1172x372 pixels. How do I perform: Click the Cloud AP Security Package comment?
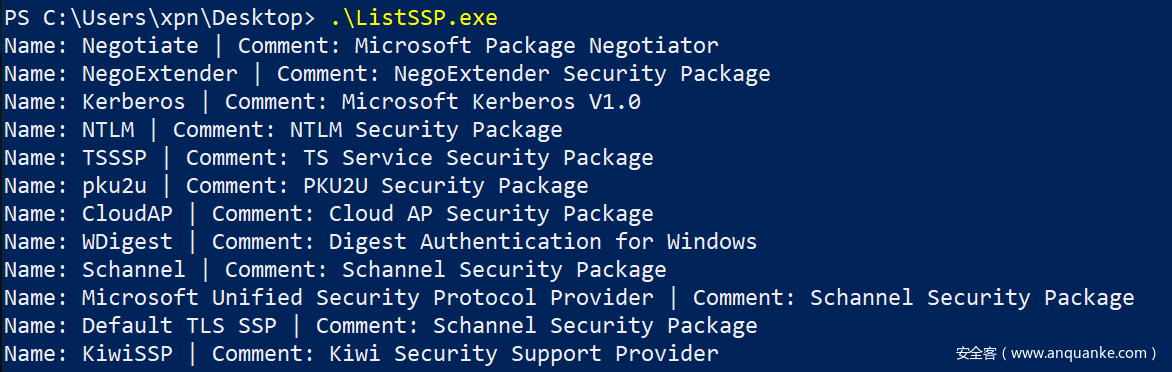491,214
